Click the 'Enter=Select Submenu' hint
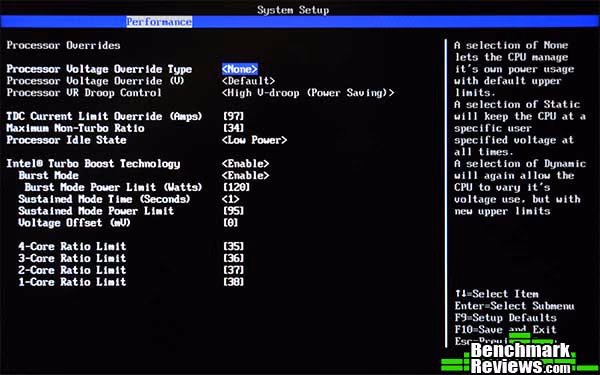 click(514, 306)
